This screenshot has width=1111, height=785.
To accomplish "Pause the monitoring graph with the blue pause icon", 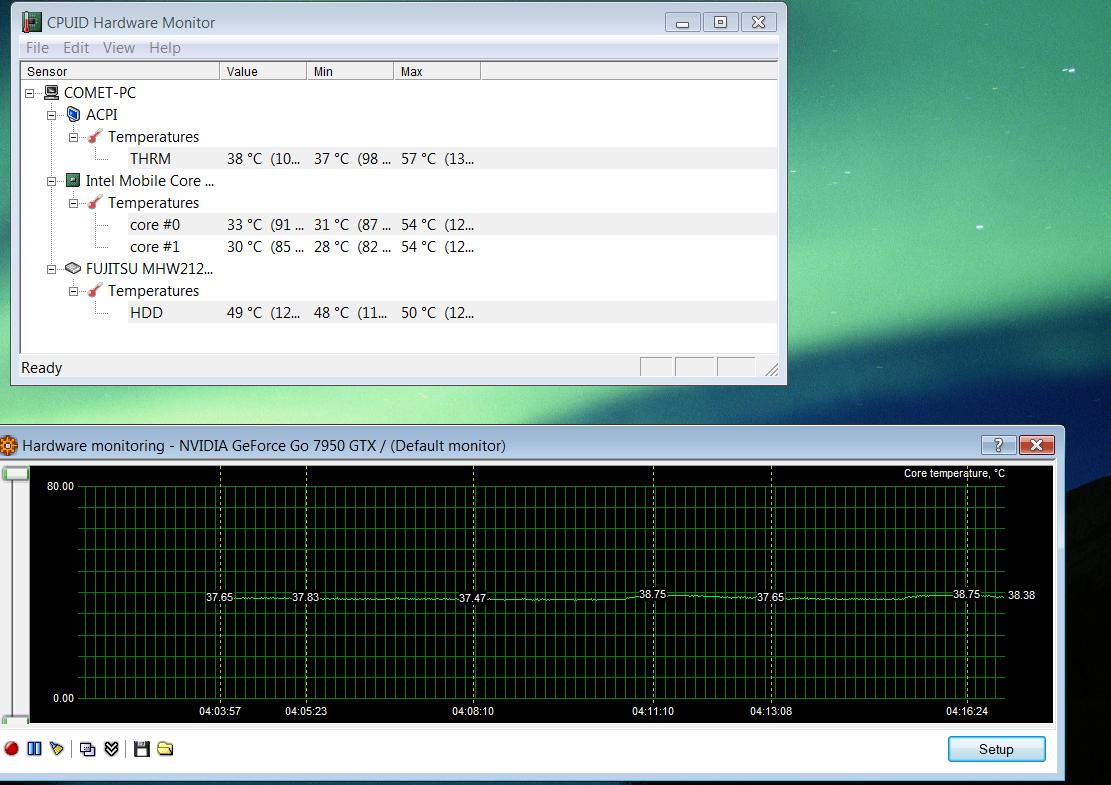I will pos(34,749).
